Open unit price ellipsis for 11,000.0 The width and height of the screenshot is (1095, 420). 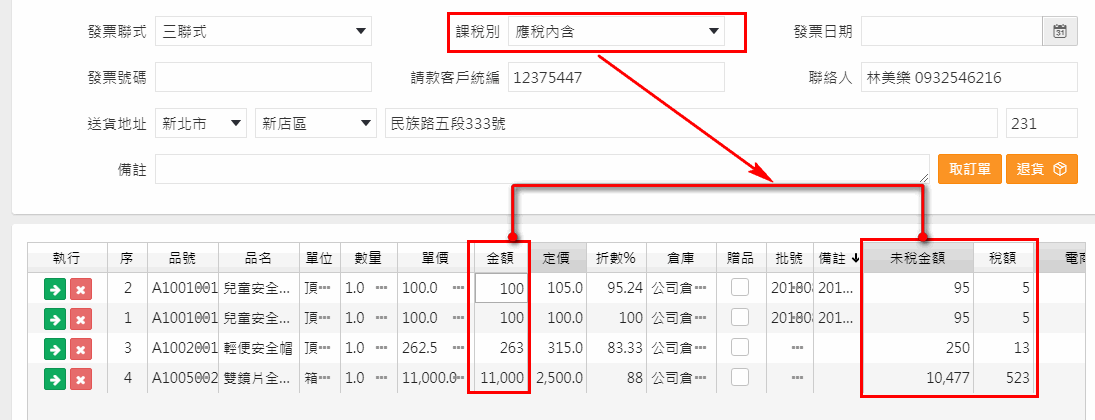pyautogui.click(x=460, y=378)
